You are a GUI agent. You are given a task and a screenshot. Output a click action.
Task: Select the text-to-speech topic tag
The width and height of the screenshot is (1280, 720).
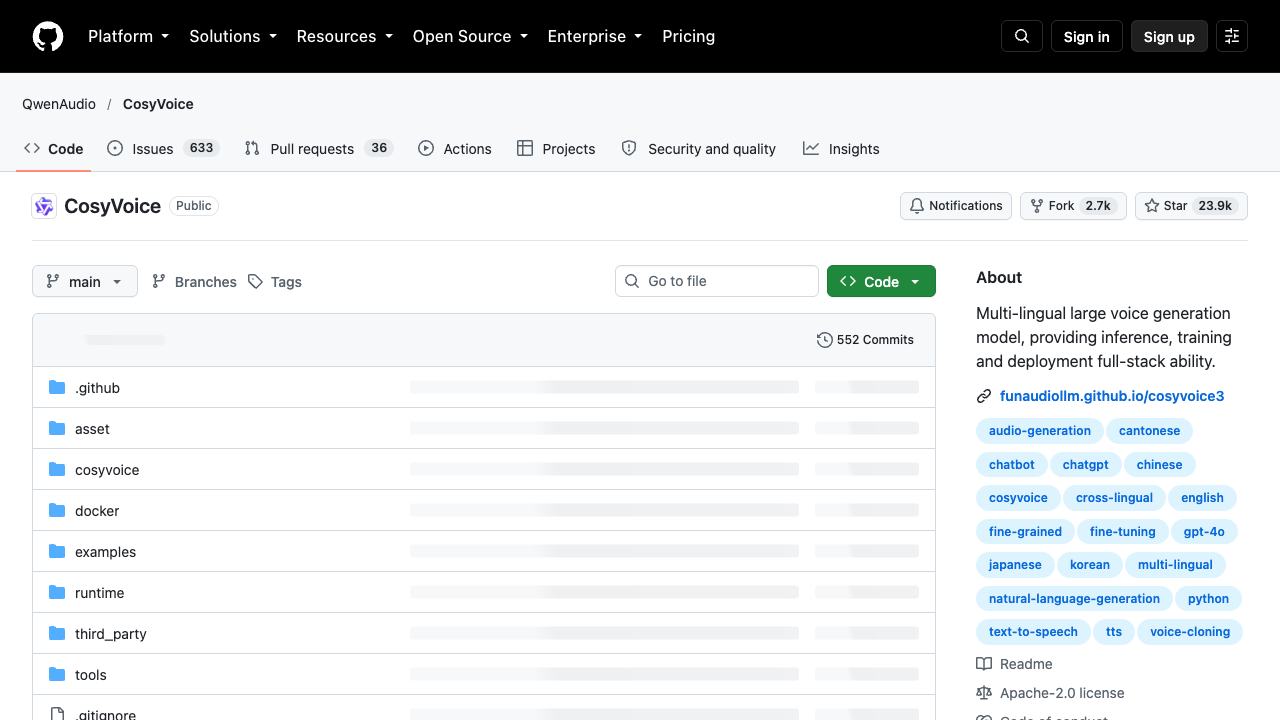pos(1033,632)
